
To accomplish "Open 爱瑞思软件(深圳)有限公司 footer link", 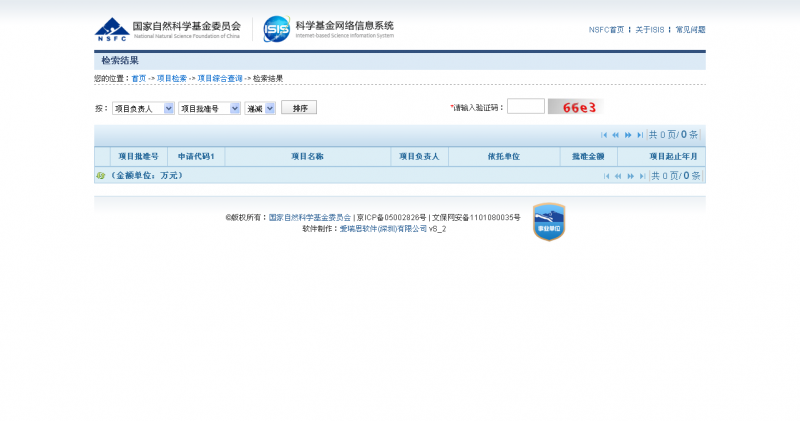I will coord(383,229).
